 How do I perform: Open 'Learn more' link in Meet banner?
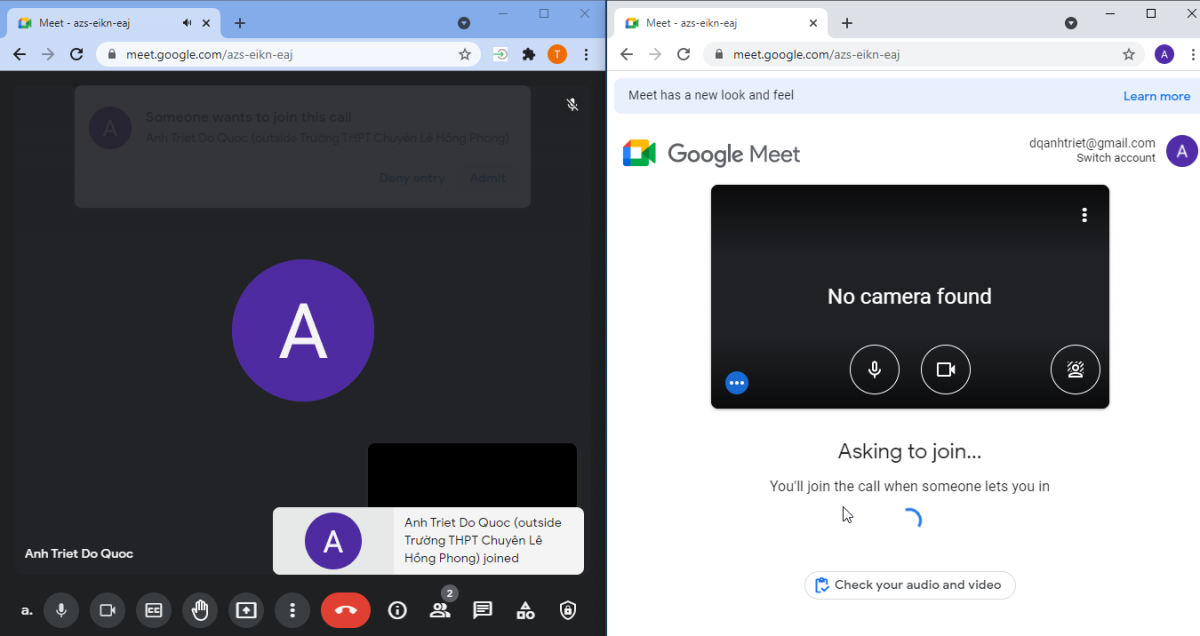(x=1157, y=96)
